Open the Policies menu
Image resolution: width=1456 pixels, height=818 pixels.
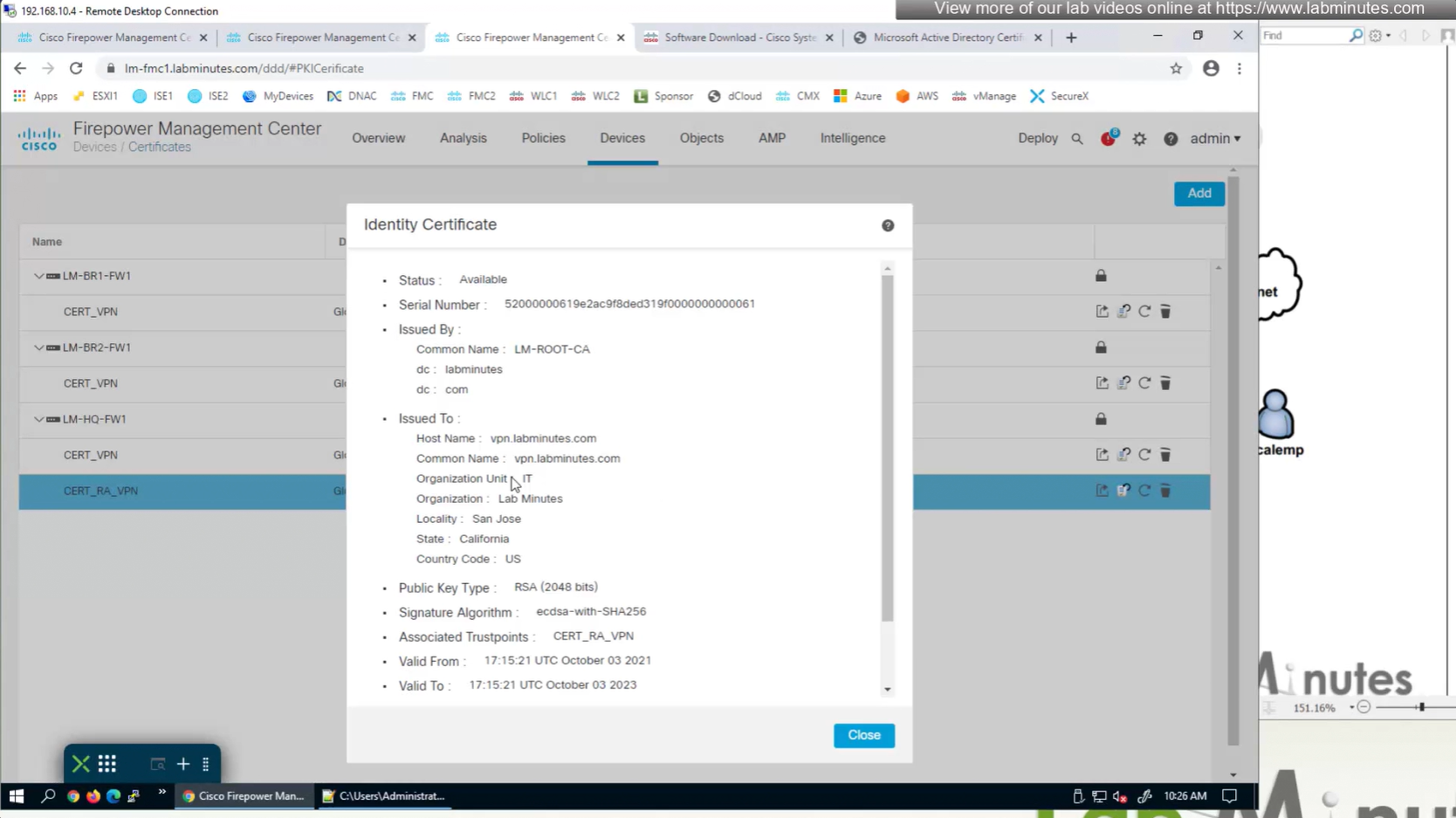[543, 138]
